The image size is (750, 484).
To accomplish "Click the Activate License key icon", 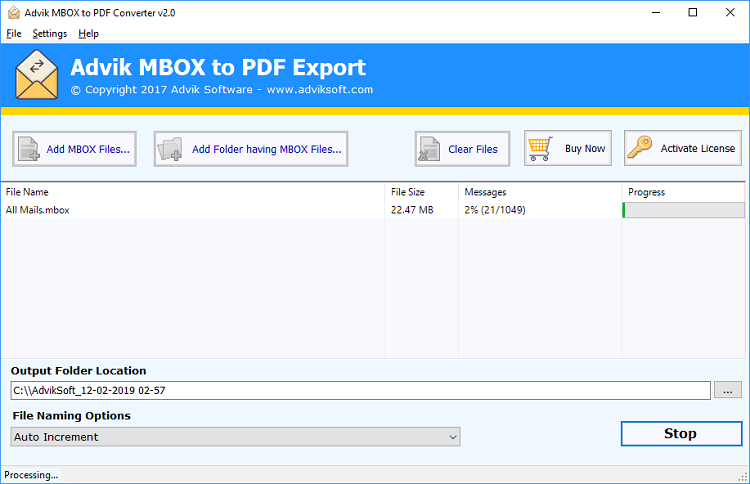I will pyautogui.click(x=640, y=147).
